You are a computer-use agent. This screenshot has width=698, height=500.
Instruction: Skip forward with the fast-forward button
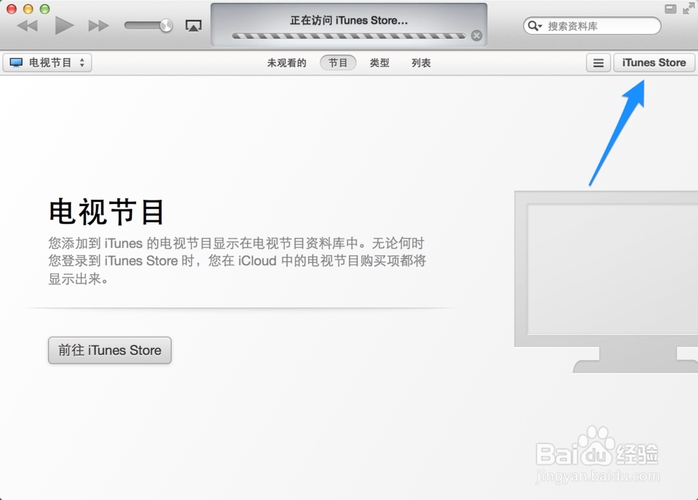pos(98,26)
